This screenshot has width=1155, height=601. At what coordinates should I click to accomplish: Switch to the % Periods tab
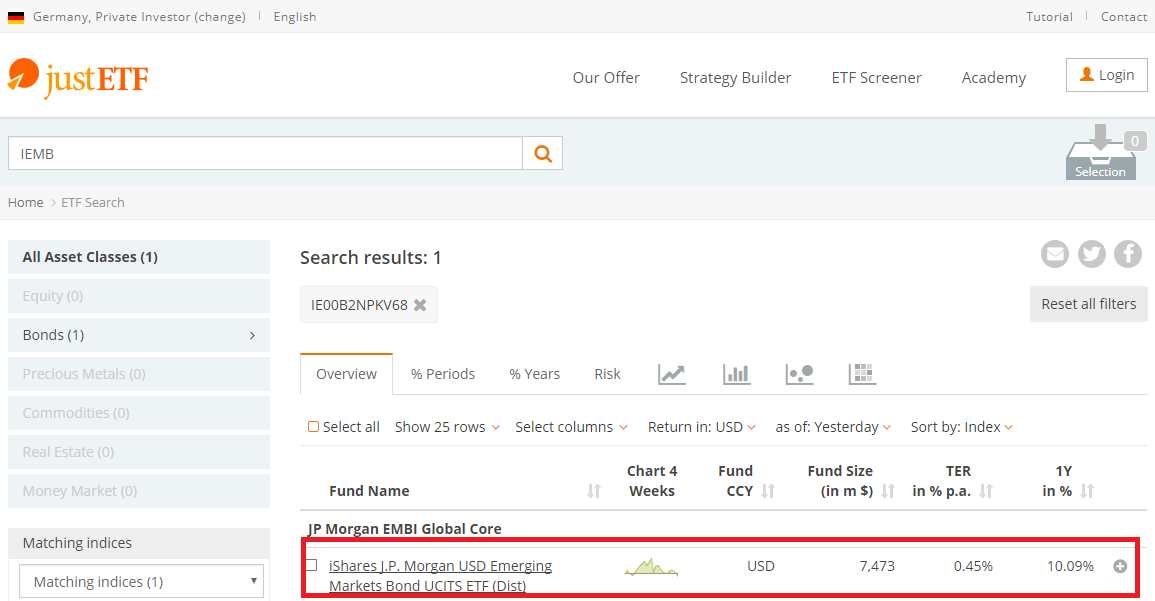click(x=443, y=374)
